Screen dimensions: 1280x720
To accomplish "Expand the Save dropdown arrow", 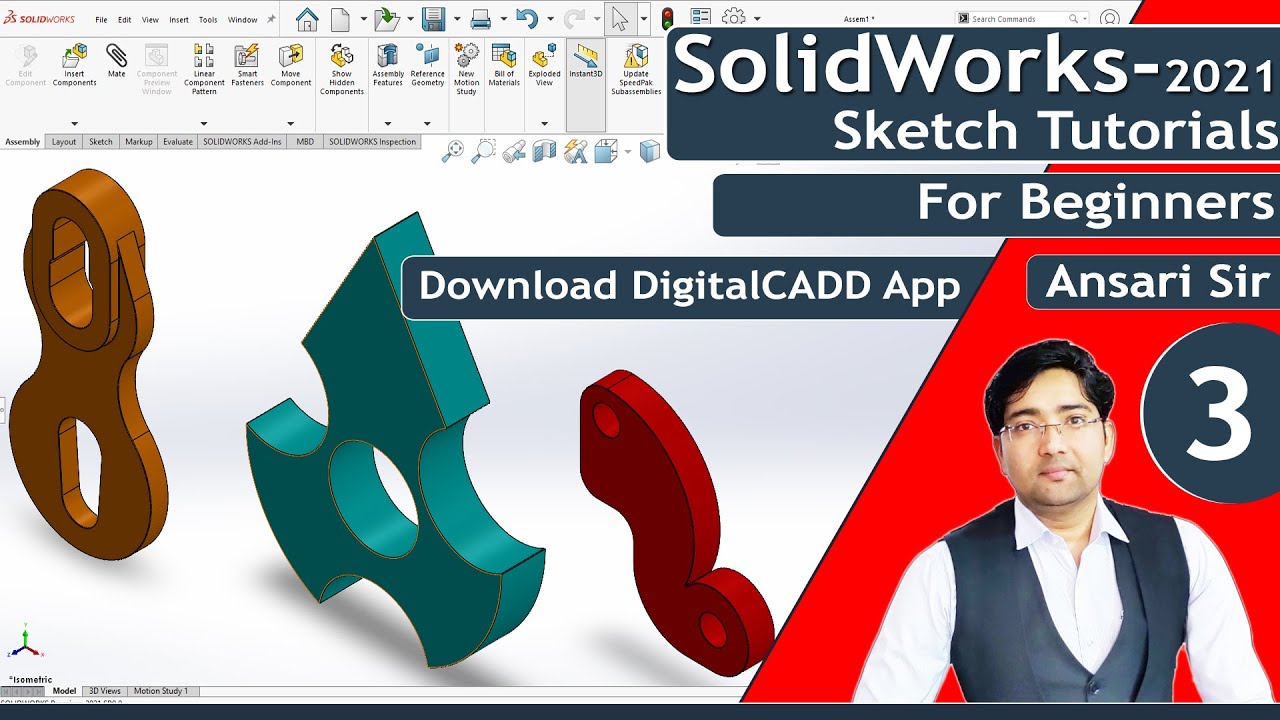I will pos(457,19).
